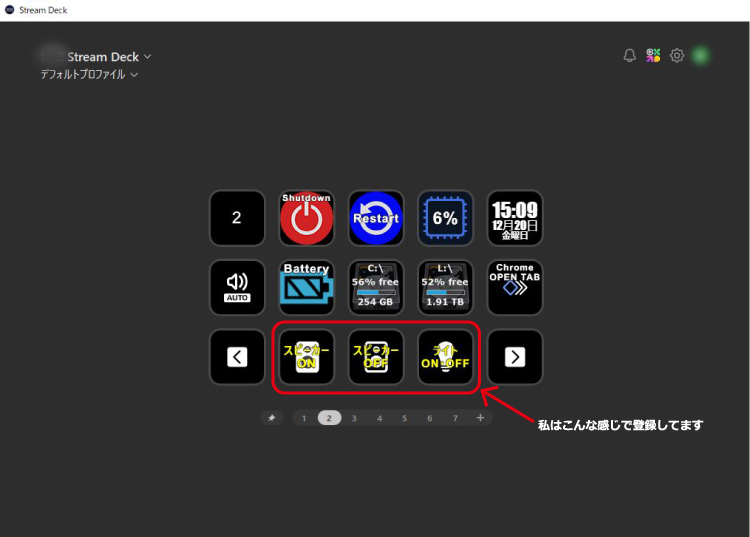The image size is (750, 537).
Task: Switch to page 7 in the pager
Action: pyautogui.click(x=455, y=418)
